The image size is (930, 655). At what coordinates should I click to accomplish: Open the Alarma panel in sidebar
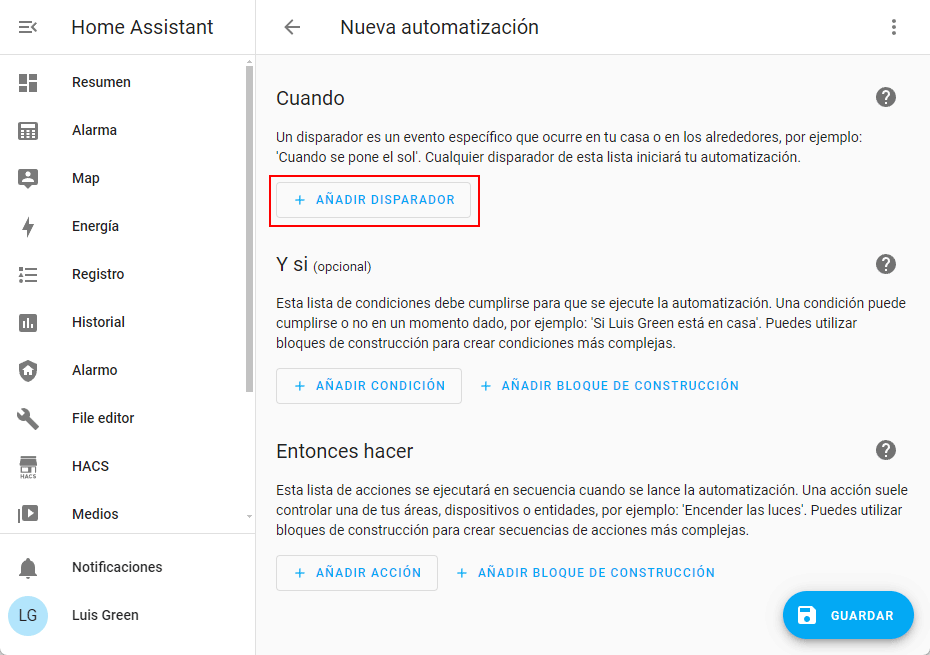click(x=94, y=130)
